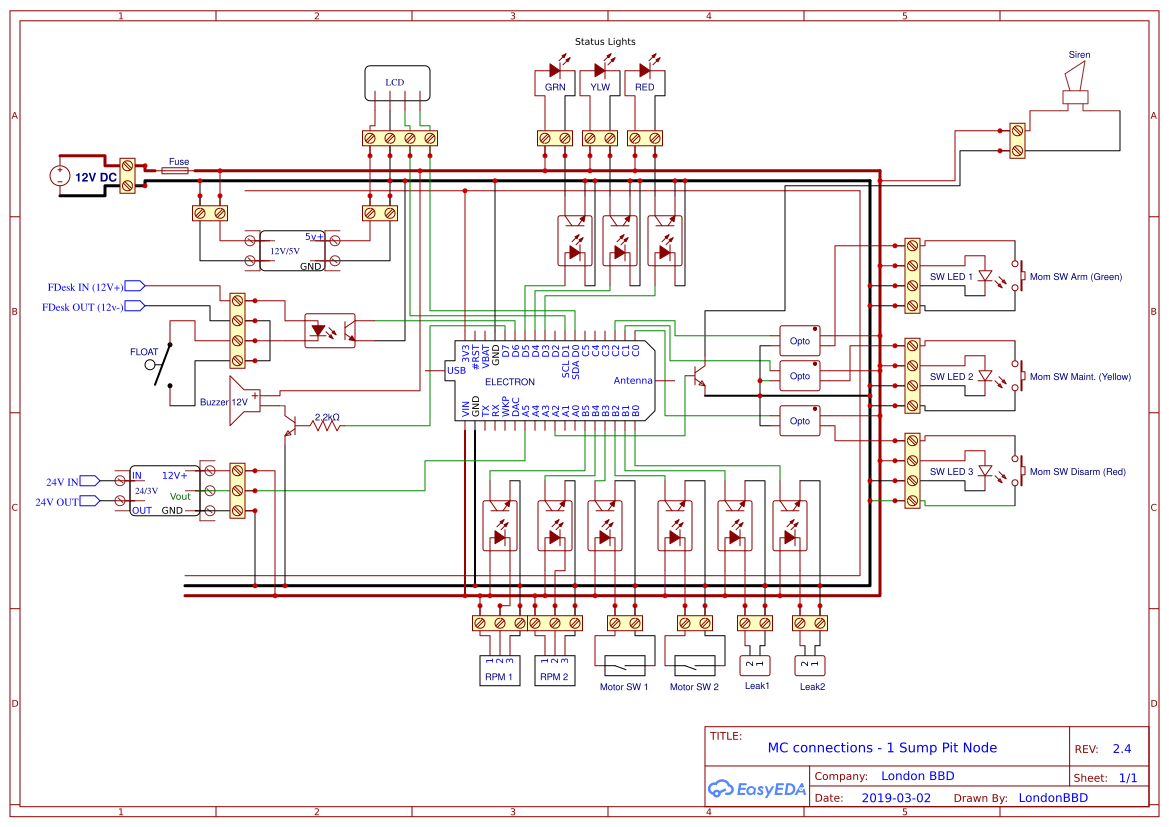This screenshot has width=1169, height=827.
Task: Select the optocoupler next to the FLOAT terminal block
Action: pyautogui.click(x=330, y=330)
